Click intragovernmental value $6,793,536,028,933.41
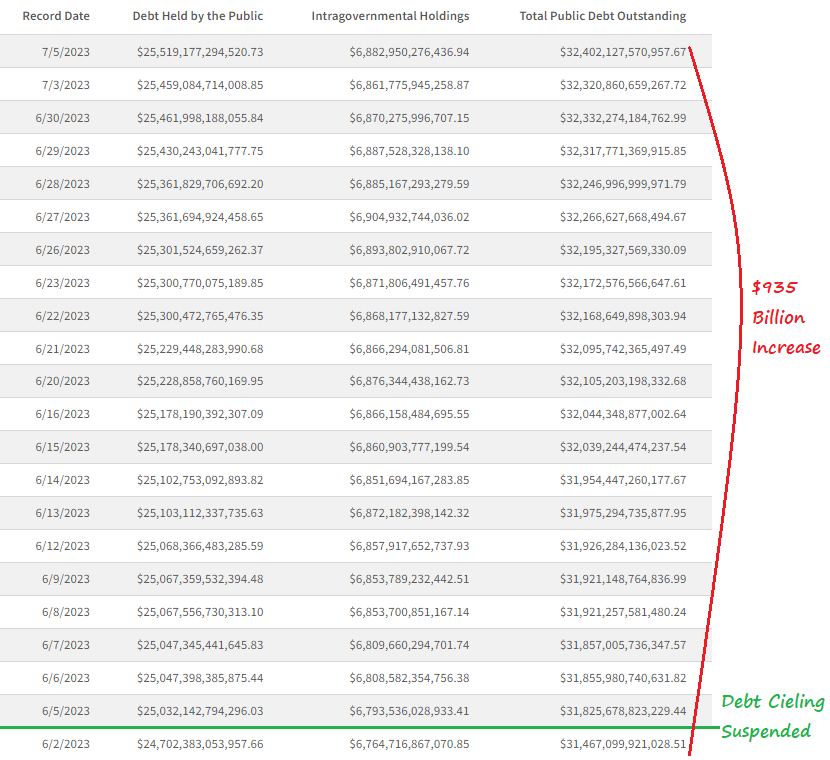Screen dimensions: 830x760 (x=409, y=711)
